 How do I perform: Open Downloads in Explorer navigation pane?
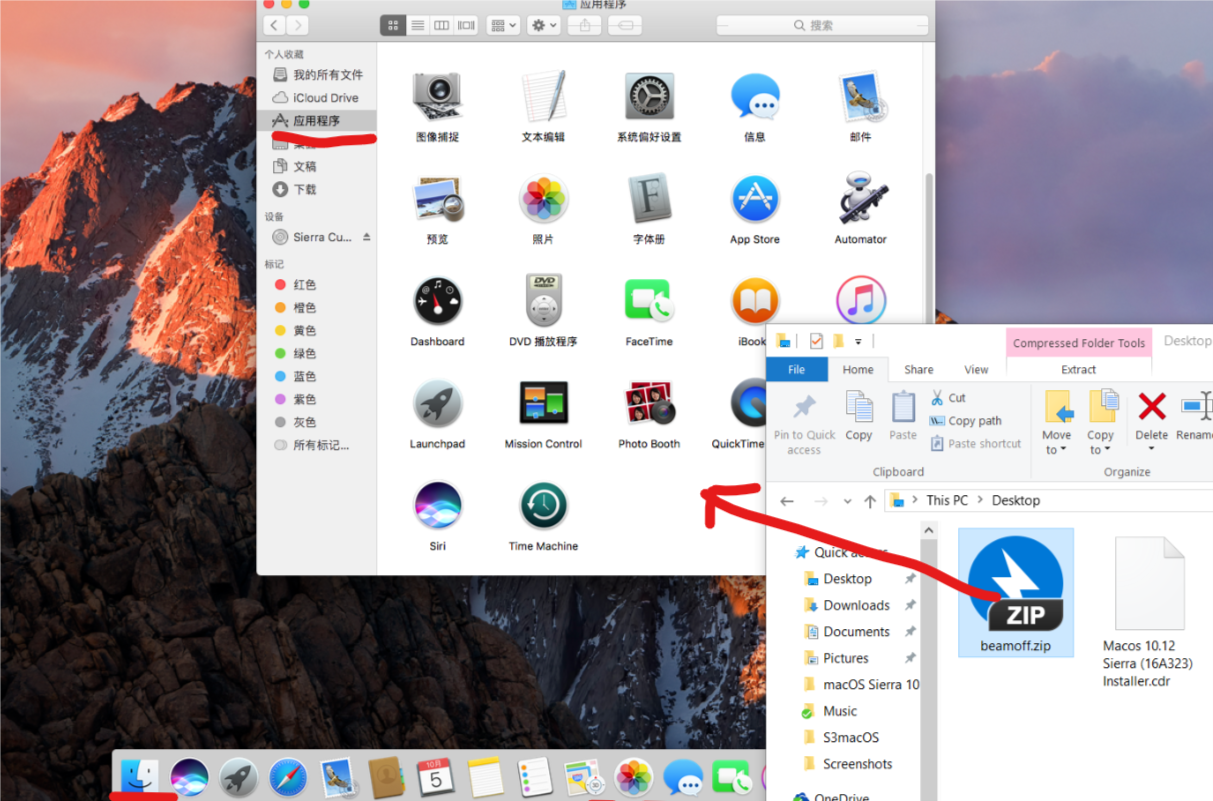click(856, 605)
